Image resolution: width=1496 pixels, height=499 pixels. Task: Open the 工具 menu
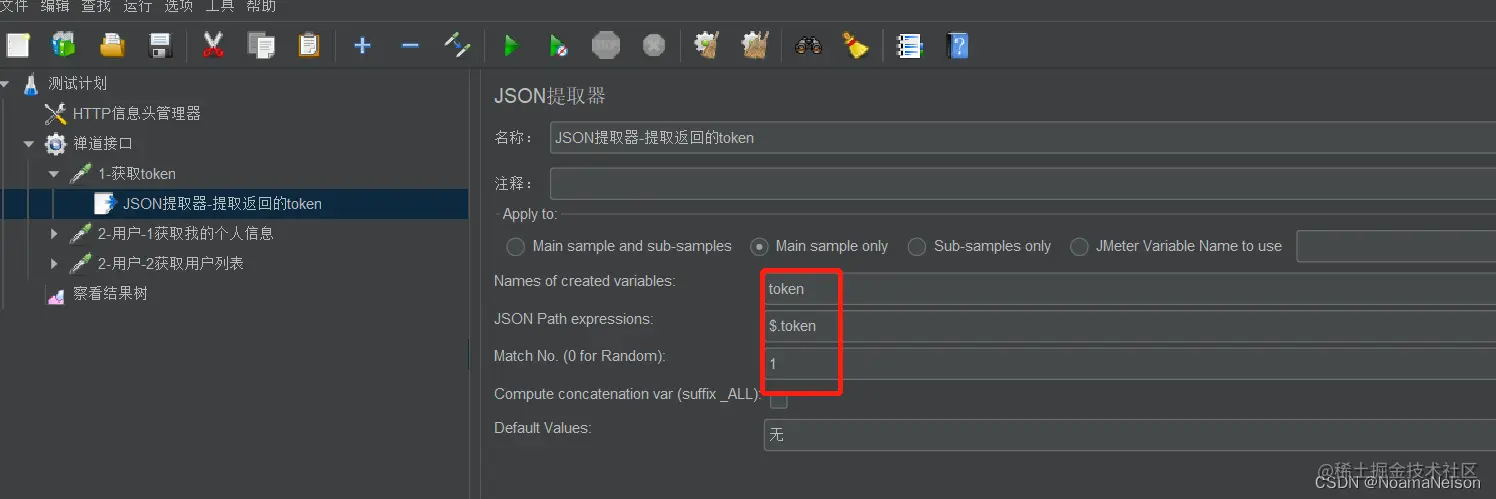tap(220, 6)
